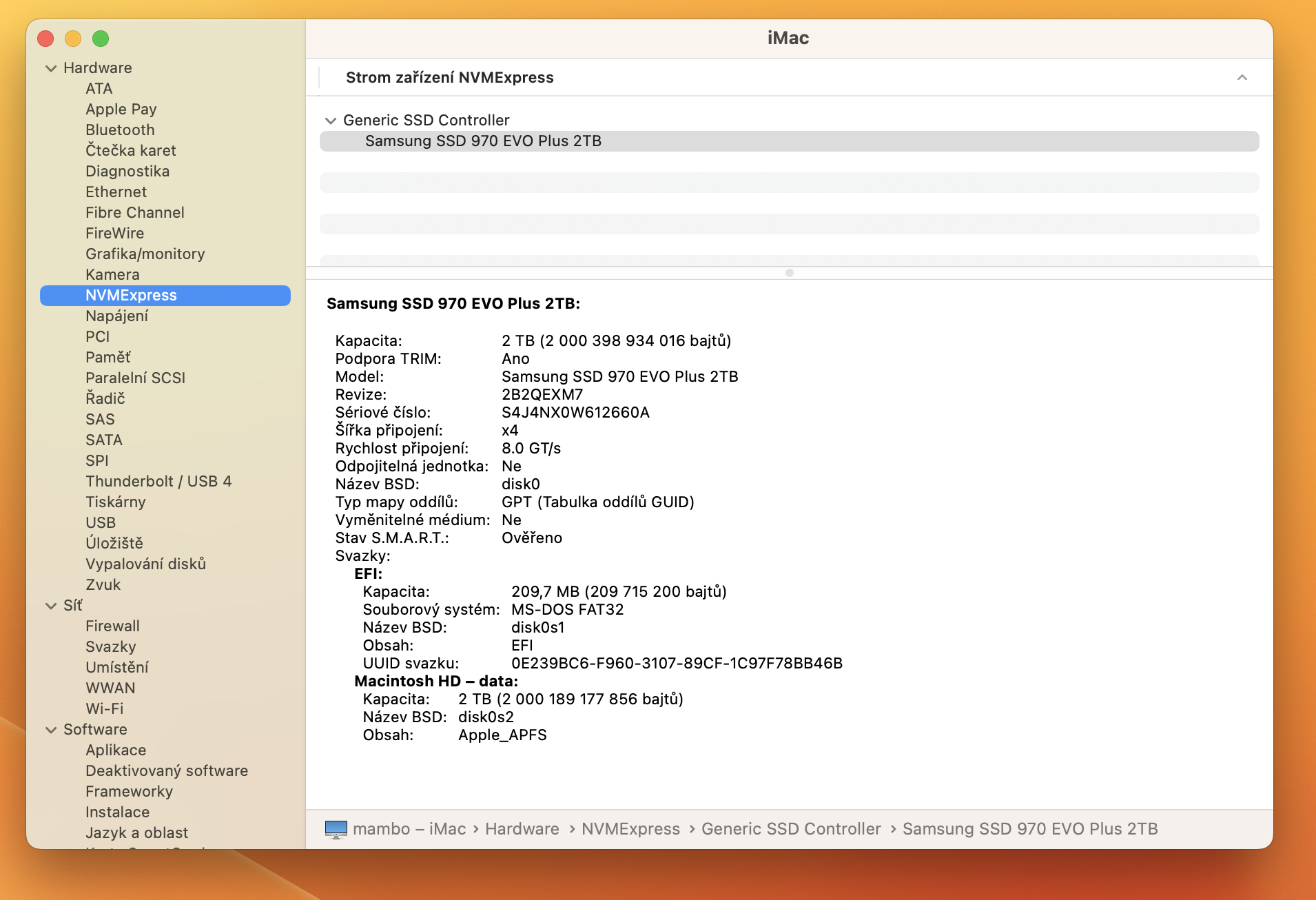Click the Strom zařízení NVMExpress column header
1316x900 pixels.
point(449,78)
